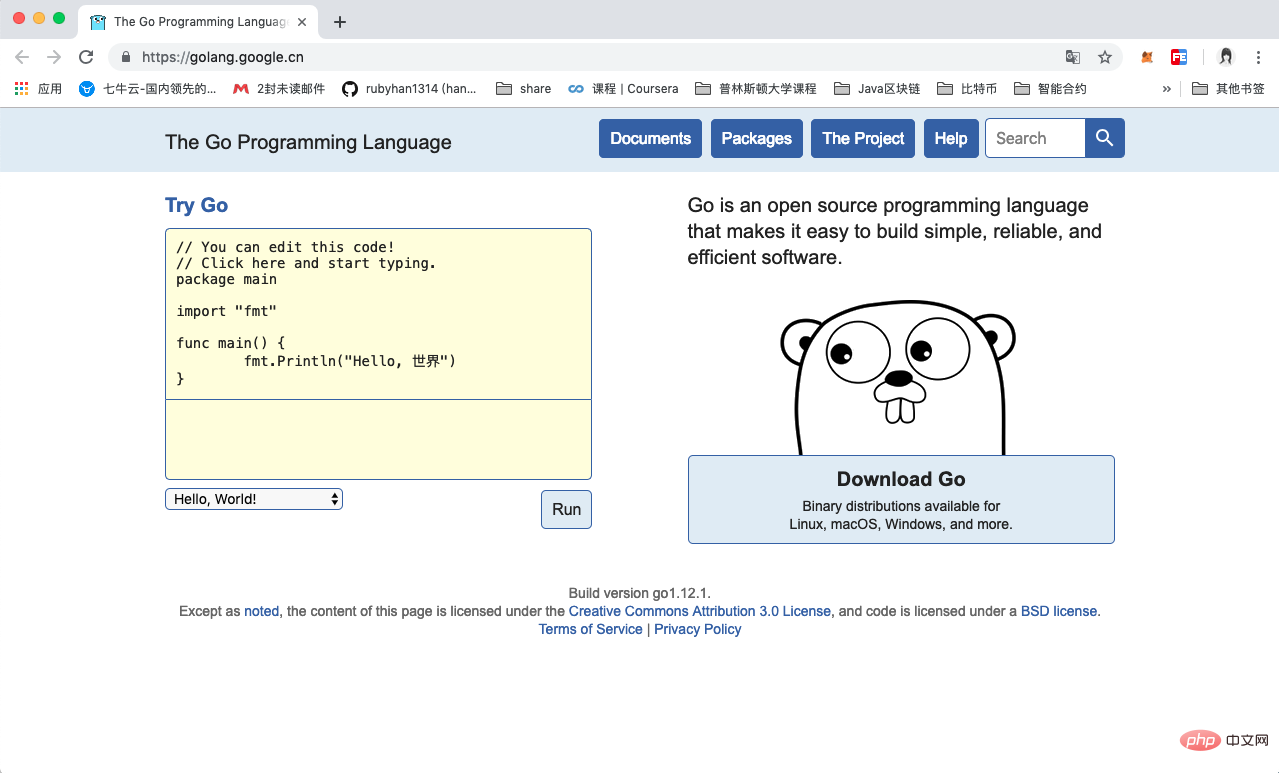Open the share bookmarks folder
Image resolution: width=1279 pixels, height=773 pixels.
click(523, 89)
